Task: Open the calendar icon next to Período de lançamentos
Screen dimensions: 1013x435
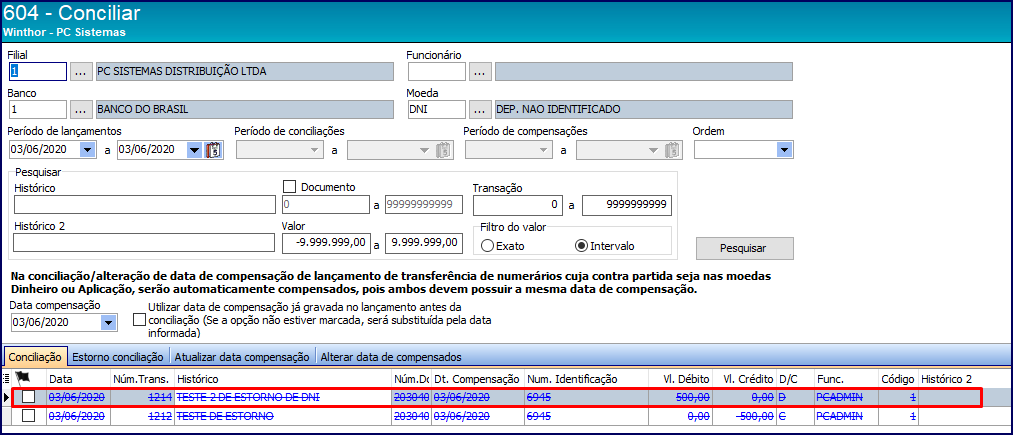Action: (213, 149)
